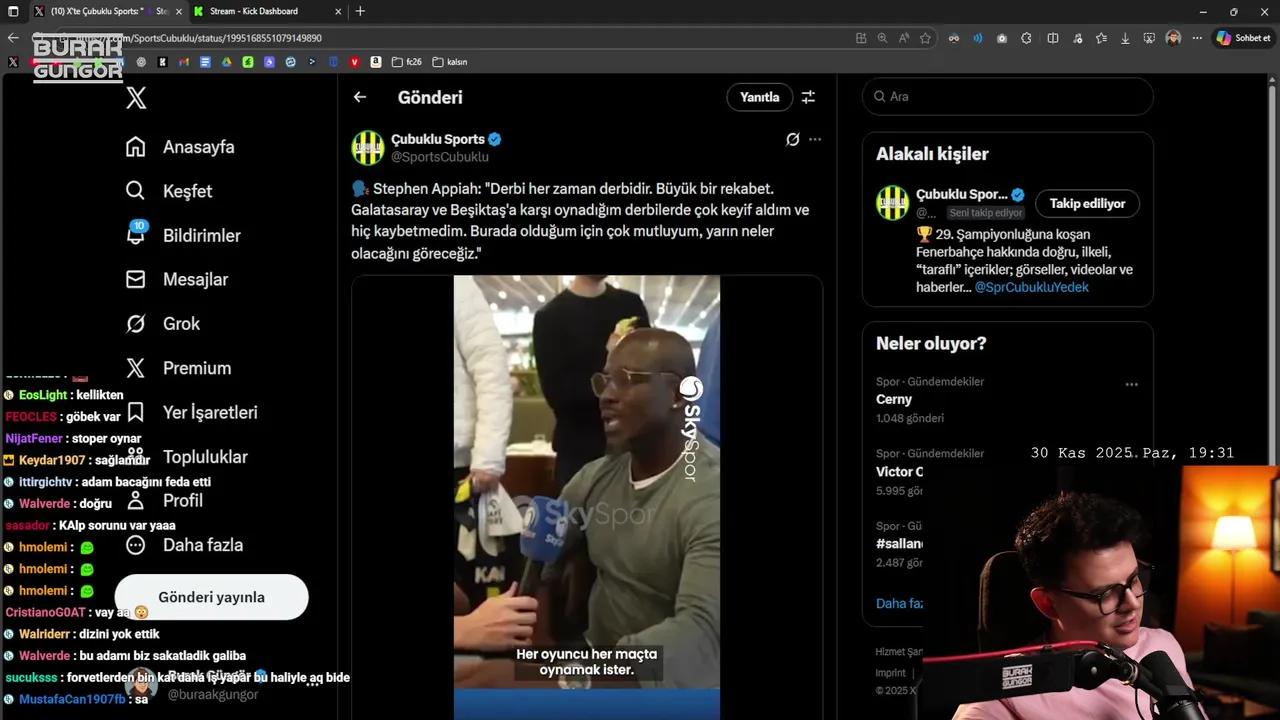
Task: Click read aloud icon in address bar
Action: tap(904, 38)
